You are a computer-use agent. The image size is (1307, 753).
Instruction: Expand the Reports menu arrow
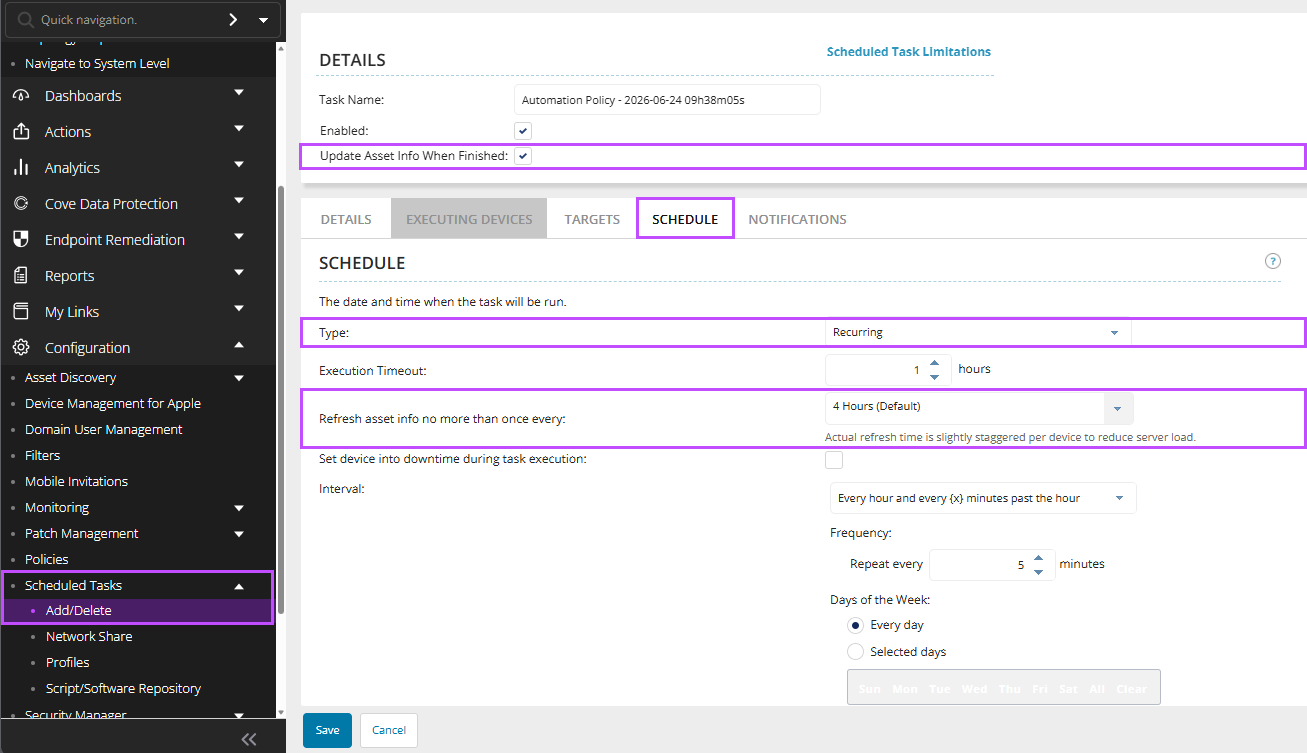click(239, 273)
